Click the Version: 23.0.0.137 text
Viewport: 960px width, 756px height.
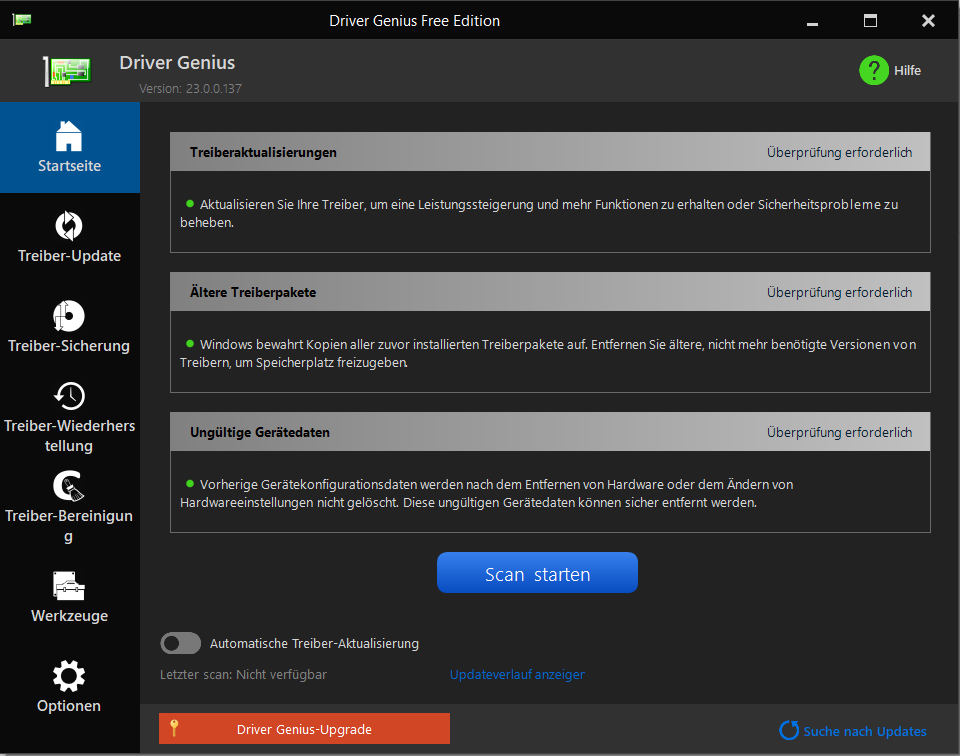click(x=190, y=89)
